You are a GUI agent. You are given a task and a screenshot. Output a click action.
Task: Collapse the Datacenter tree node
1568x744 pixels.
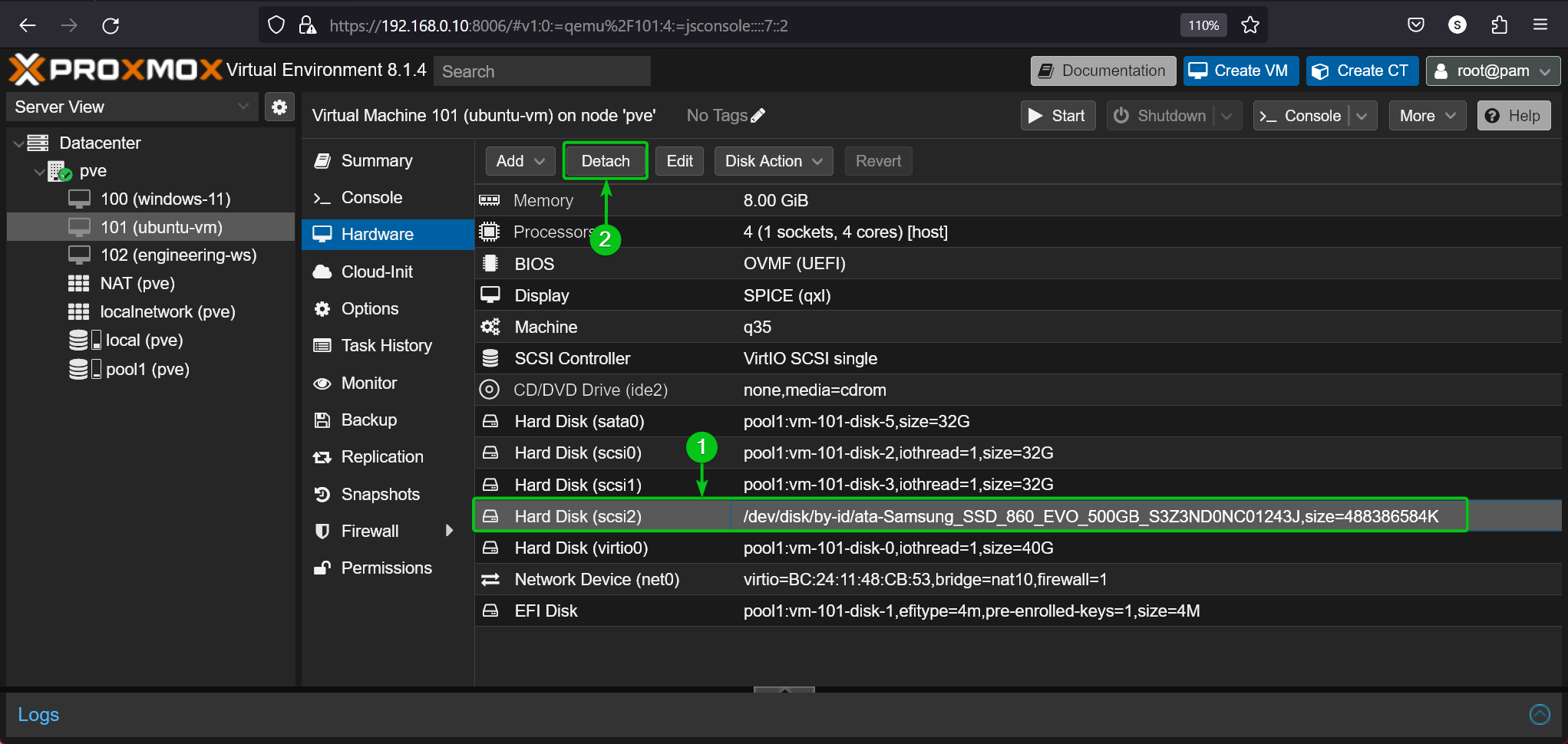[x=18, y=143]
